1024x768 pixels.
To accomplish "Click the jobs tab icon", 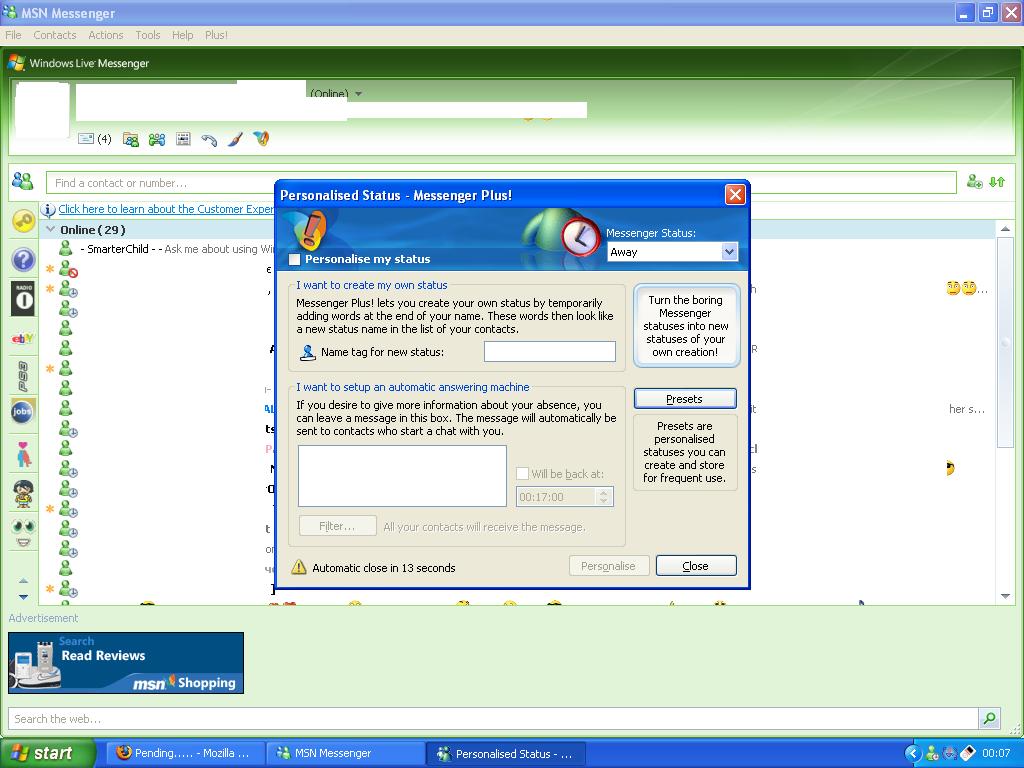I will click(x=22, y=411).
